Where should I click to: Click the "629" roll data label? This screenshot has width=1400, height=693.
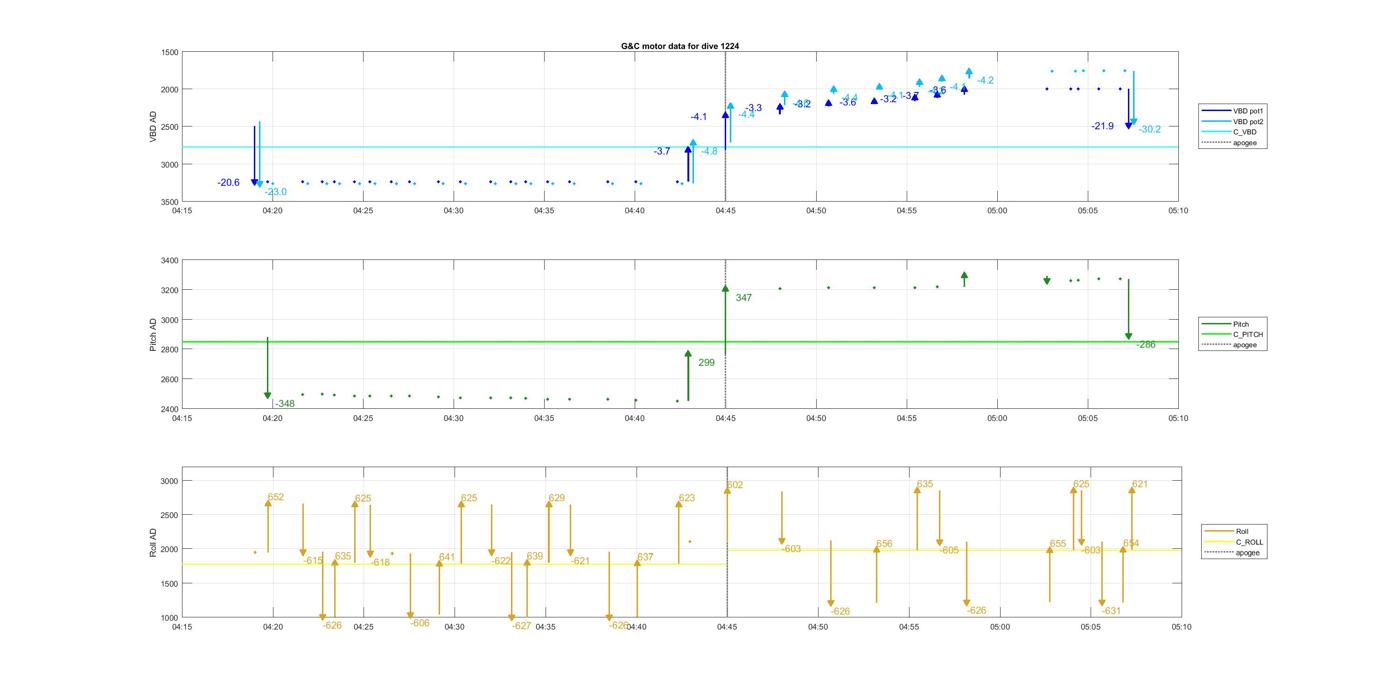(557, 498)
